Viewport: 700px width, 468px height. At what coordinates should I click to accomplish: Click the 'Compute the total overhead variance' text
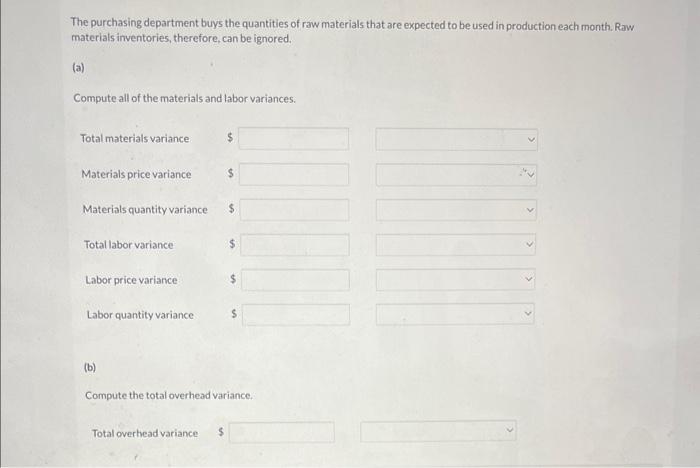coord(169,395)
